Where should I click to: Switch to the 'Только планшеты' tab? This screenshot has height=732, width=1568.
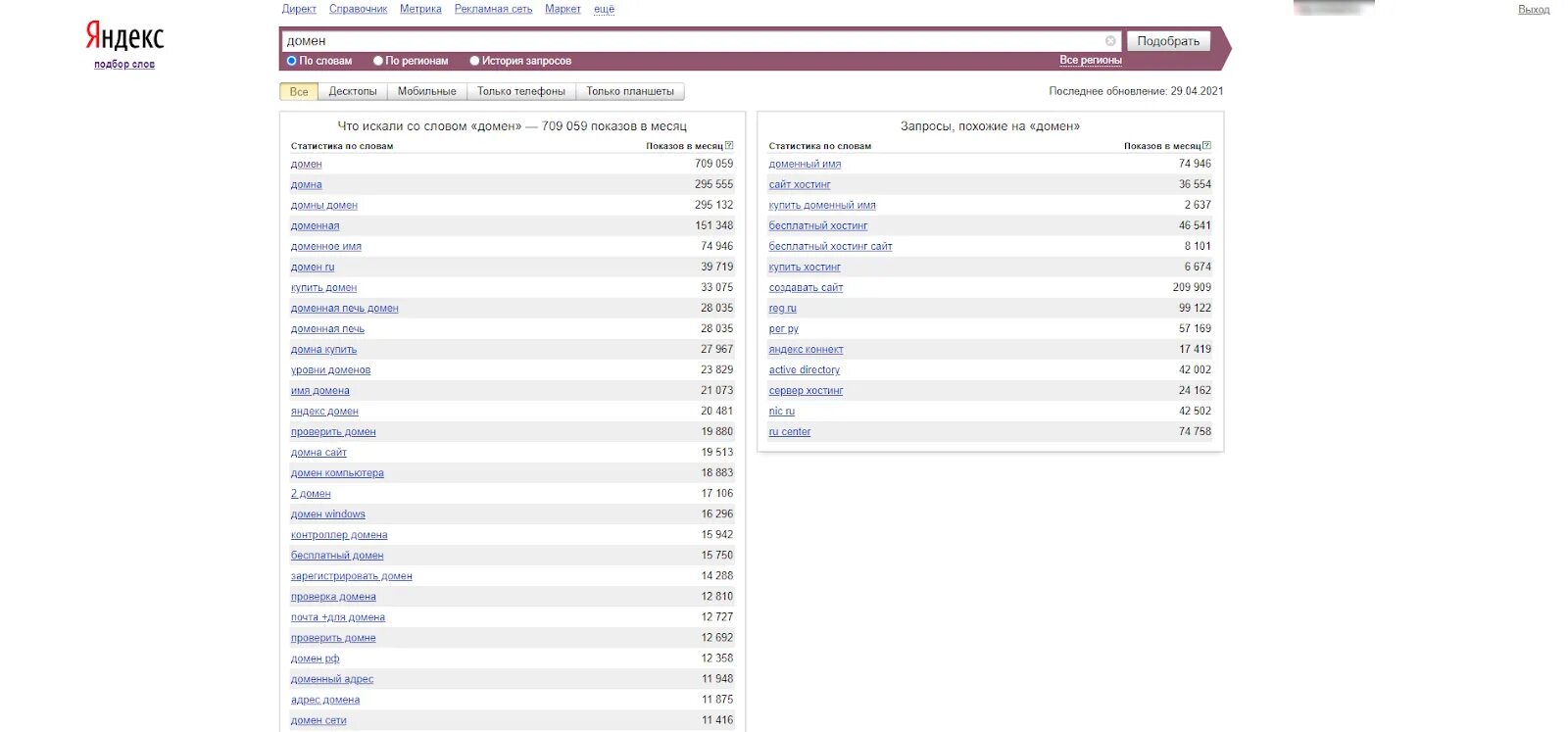pyautogui.click(x=630, y=91)
